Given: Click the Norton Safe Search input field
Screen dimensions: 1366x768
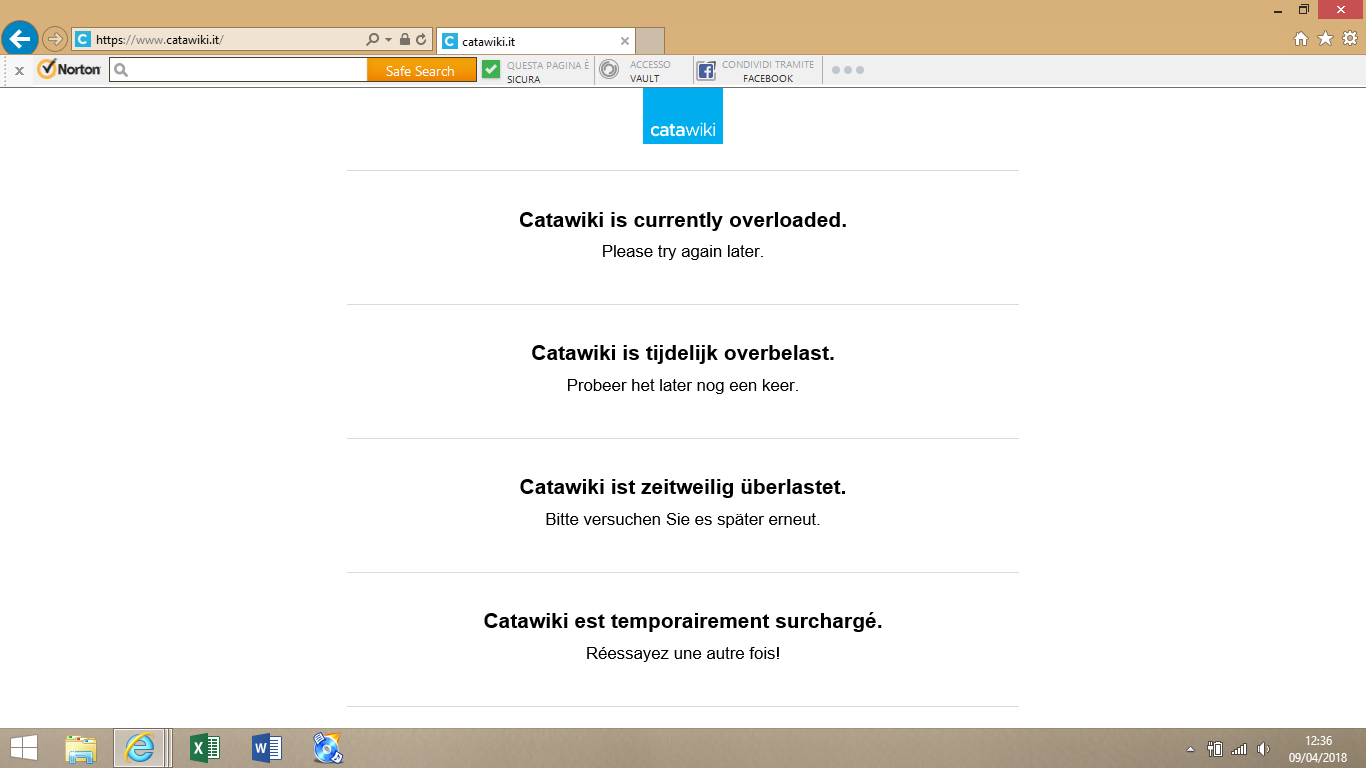Looking at the screenshot, I should point(239,70).
